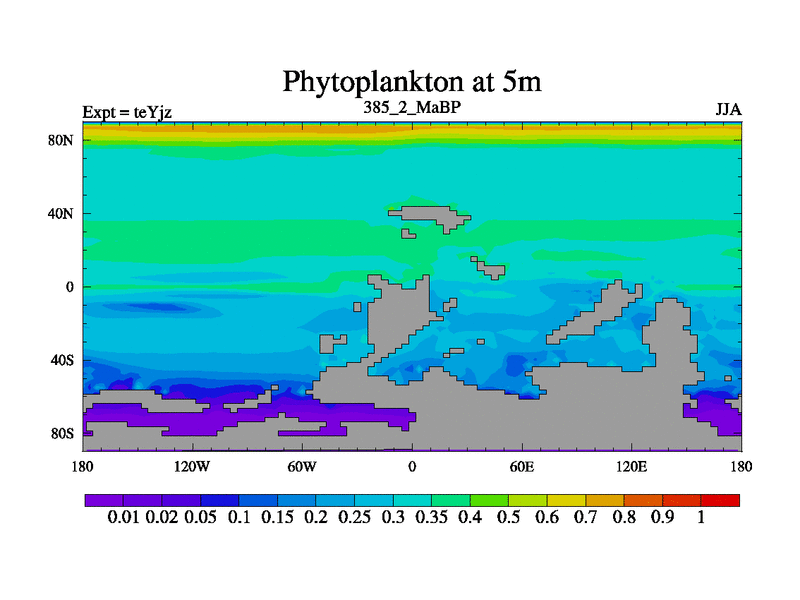
Task: Click the '60E' longitude axis label
Action: pos(521,467)
